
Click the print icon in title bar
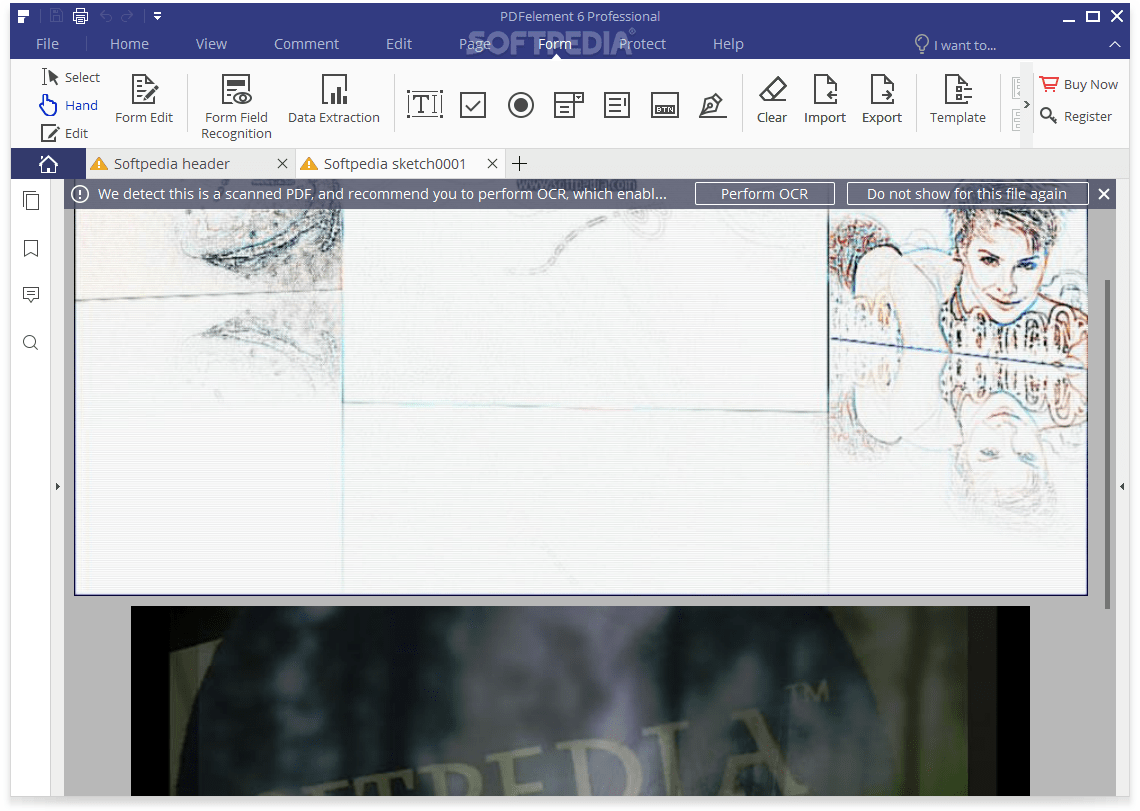pyautogui.click(x=80, y=16)
